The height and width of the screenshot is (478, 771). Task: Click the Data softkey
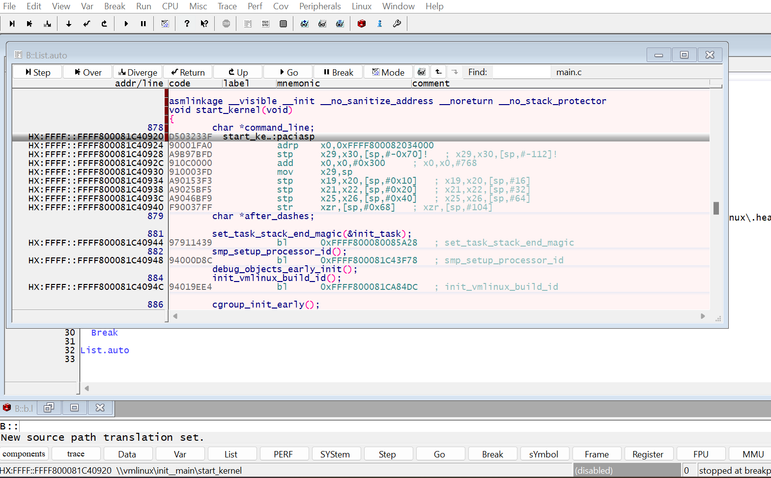[127, 454]
